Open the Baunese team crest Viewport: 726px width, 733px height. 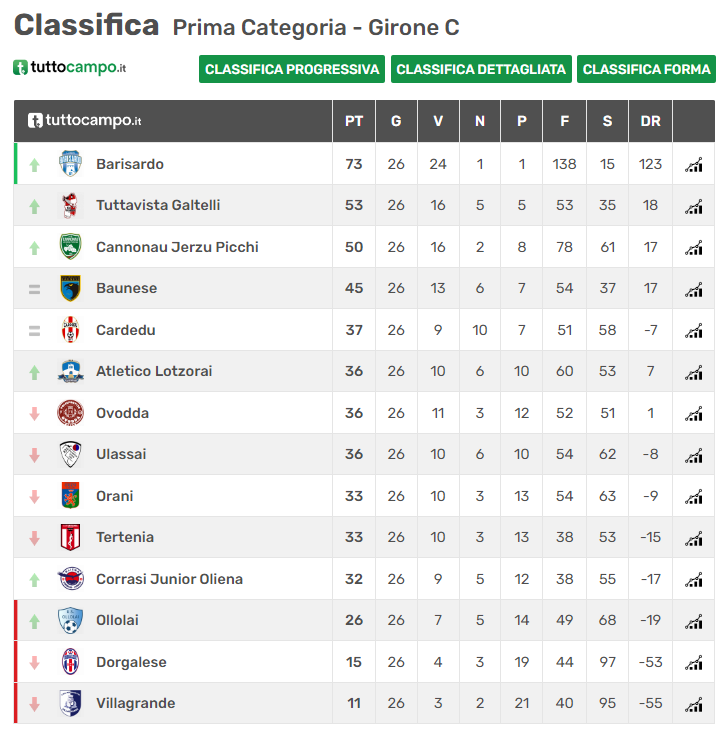tap(71, 288)
